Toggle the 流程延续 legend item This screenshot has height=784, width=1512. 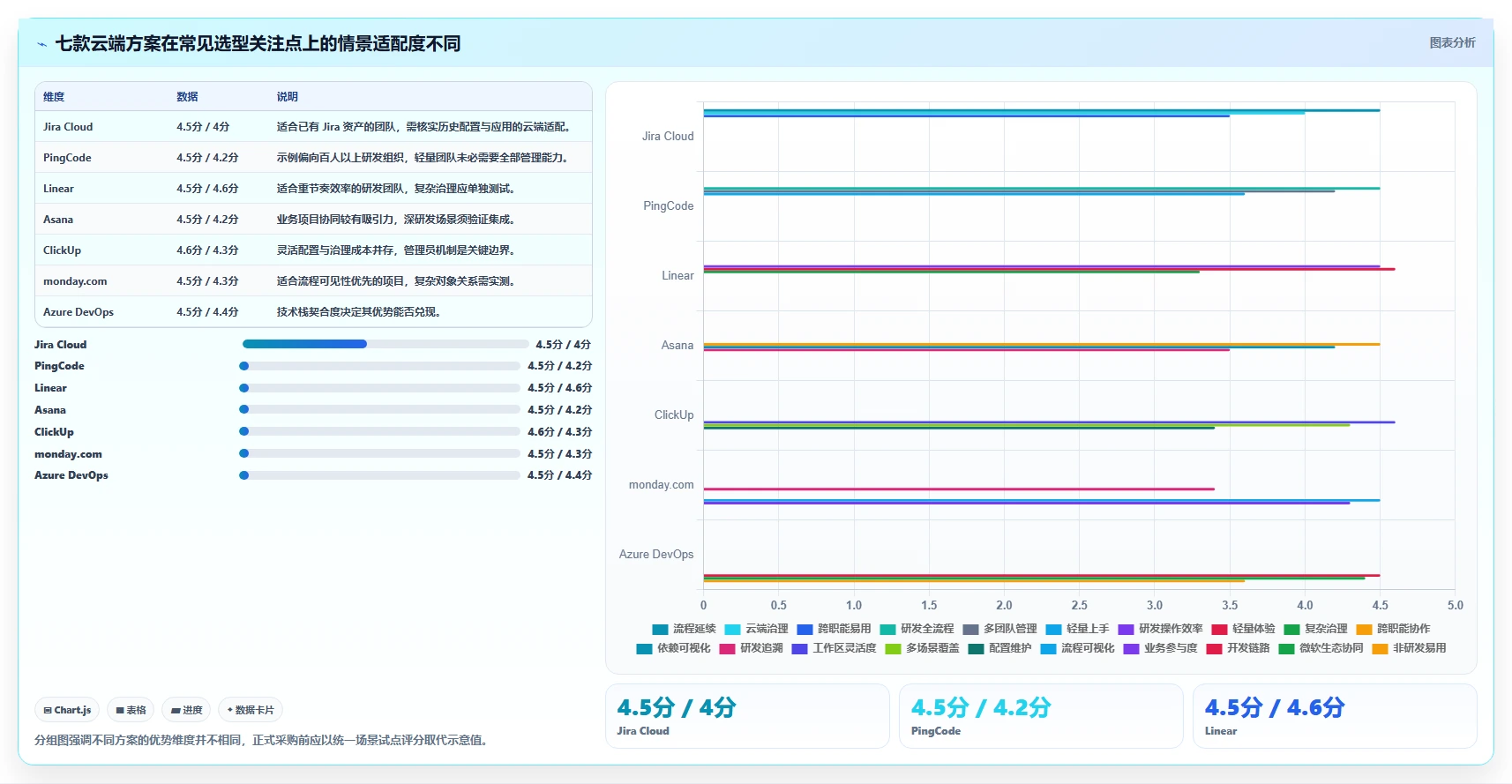click(684, 629)
